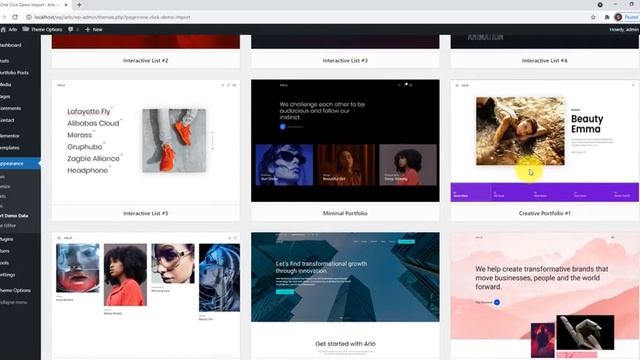Open the Chrome profile avatar

pyautogui.click(x=618, y=17)
